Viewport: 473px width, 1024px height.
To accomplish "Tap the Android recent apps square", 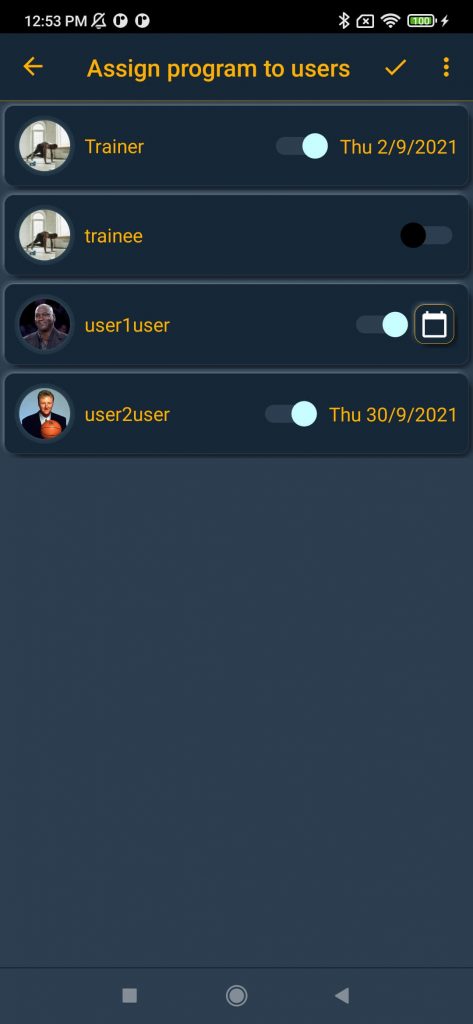I will point(129,995).
